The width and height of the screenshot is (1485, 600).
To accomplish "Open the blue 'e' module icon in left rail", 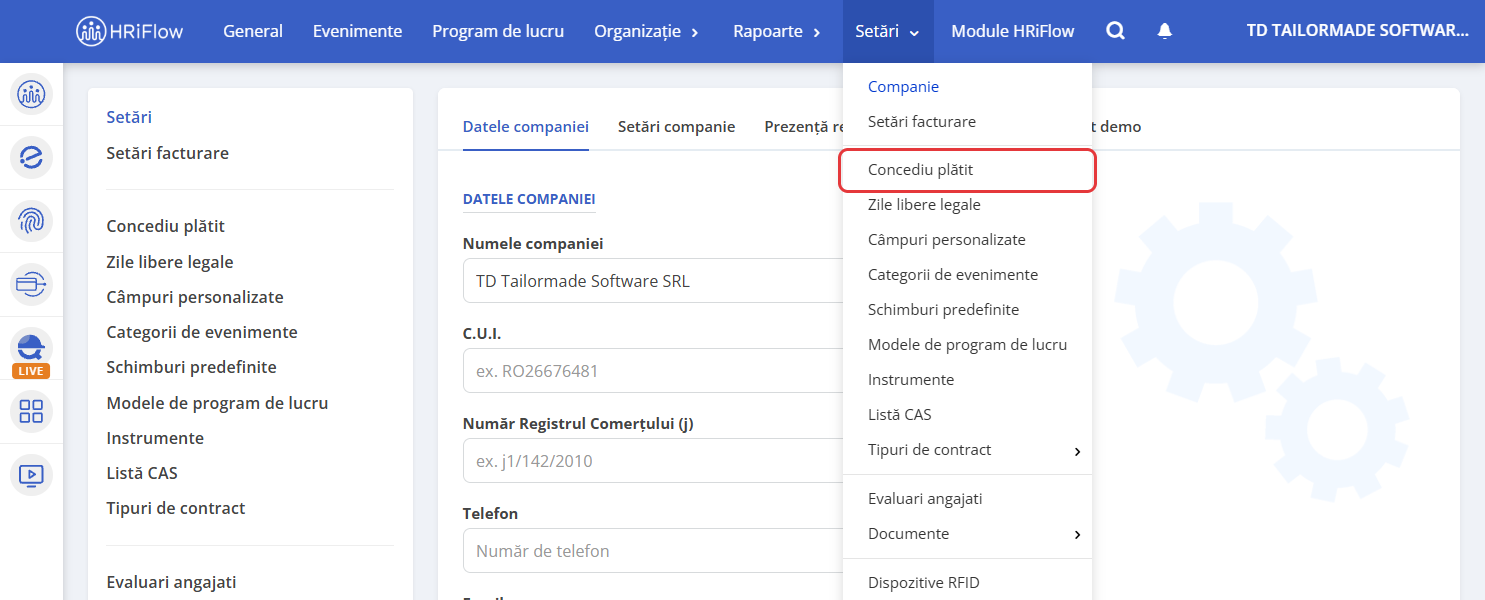I will click(x=31, y=157).
